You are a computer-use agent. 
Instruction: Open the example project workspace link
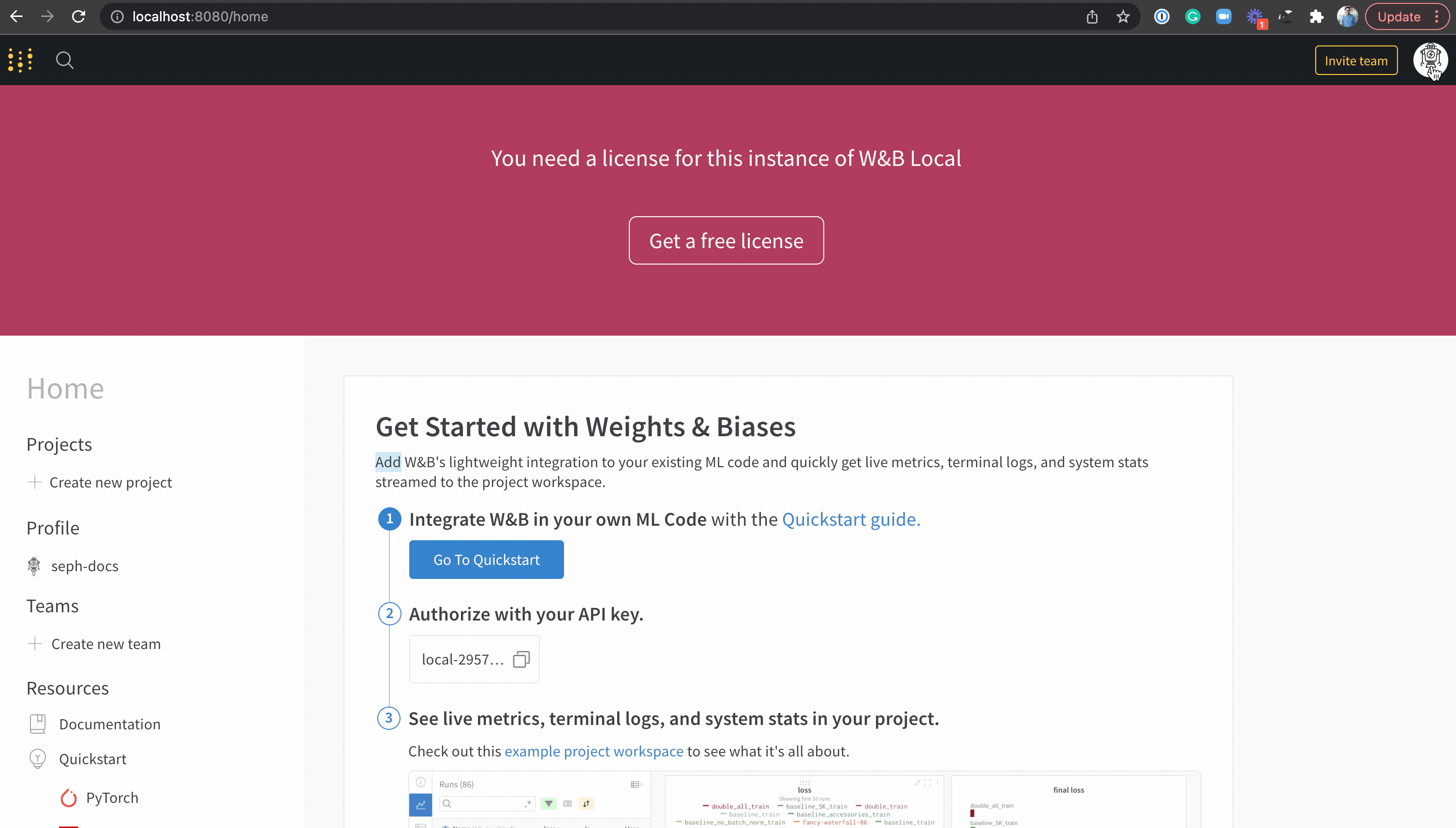click(594, 751)
